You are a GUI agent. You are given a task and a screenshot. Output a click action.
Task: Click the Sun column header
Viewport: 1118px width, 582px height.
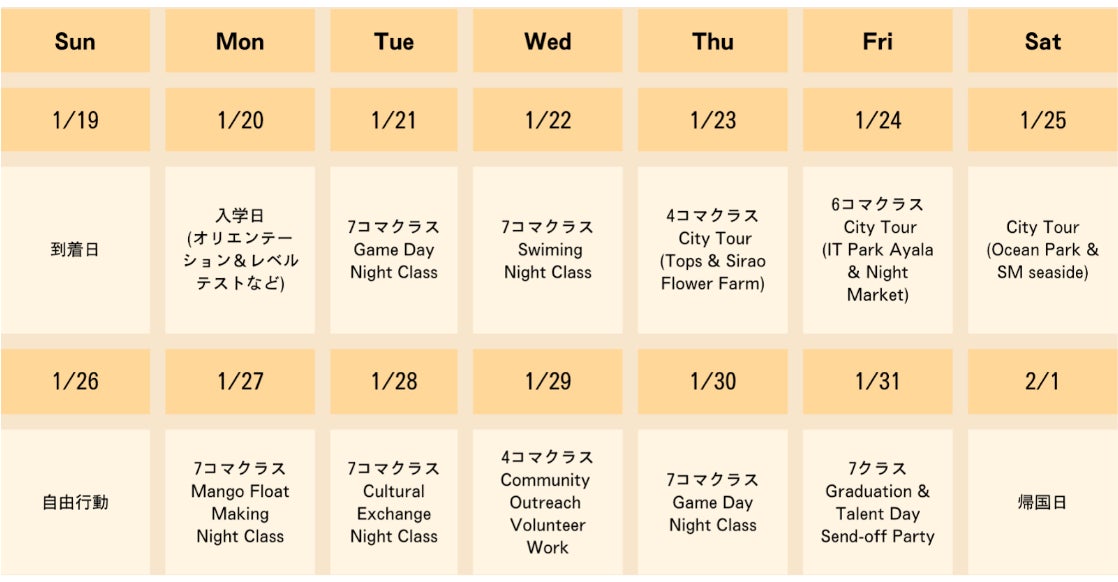tap(75, 42)
